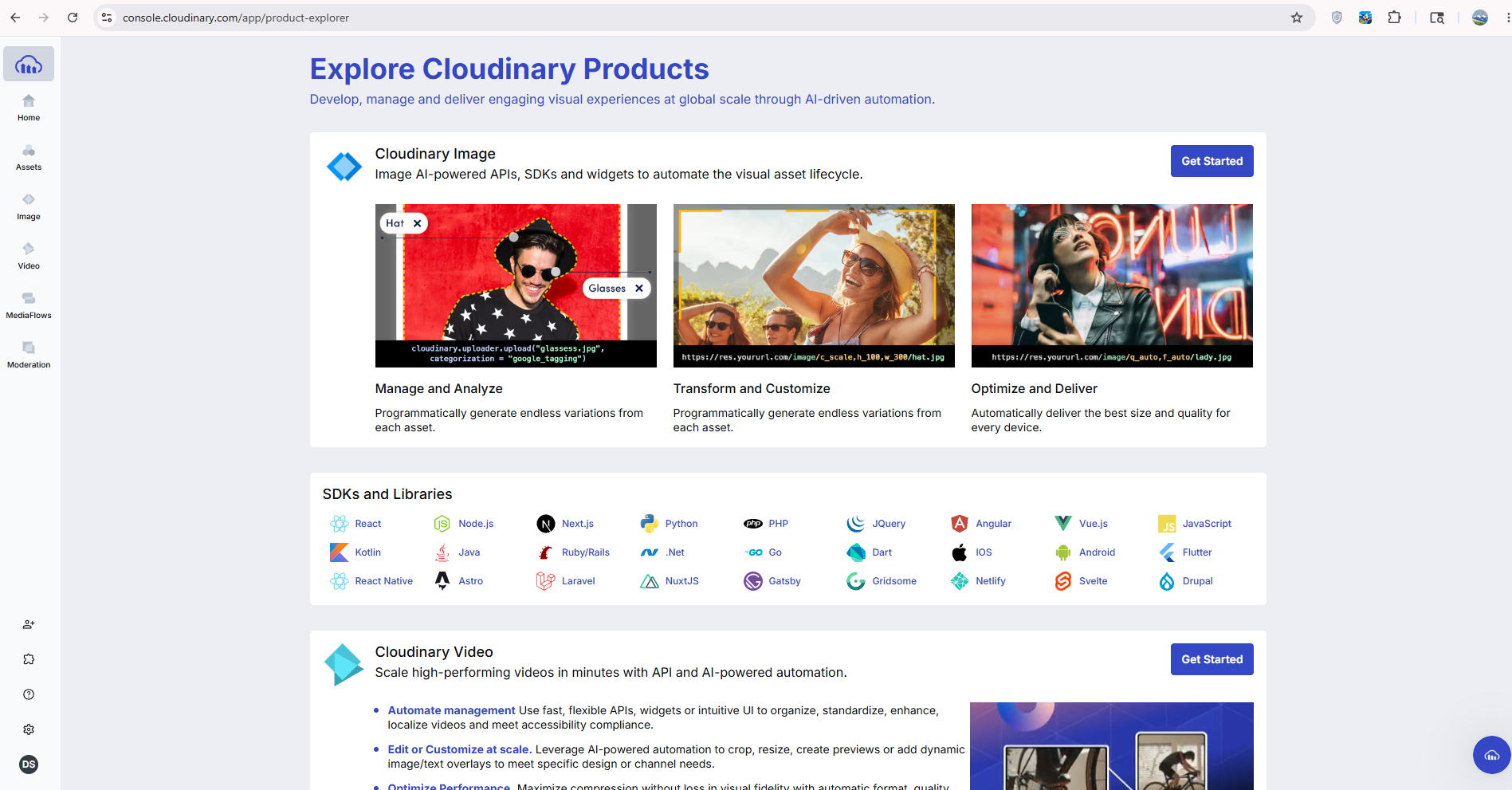Click the Svelte SDK icon
Image resolution: width=1512 pixels, height=790 pixels.
1063,581
